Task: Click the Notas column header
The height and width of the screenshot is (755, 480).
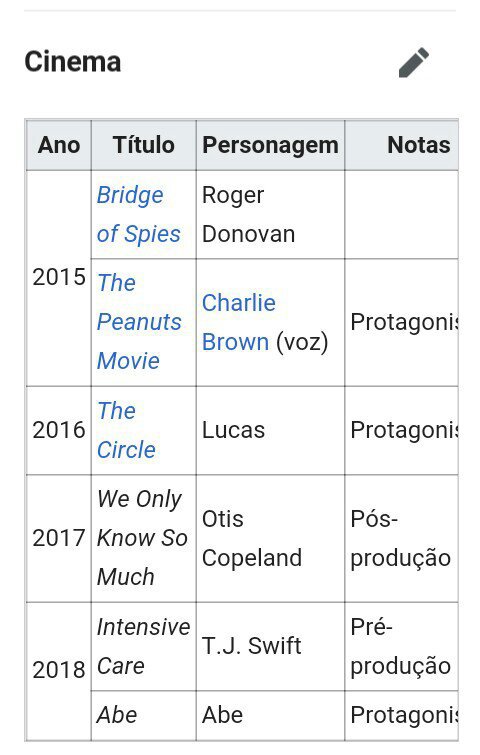Action: pos(402,145)
